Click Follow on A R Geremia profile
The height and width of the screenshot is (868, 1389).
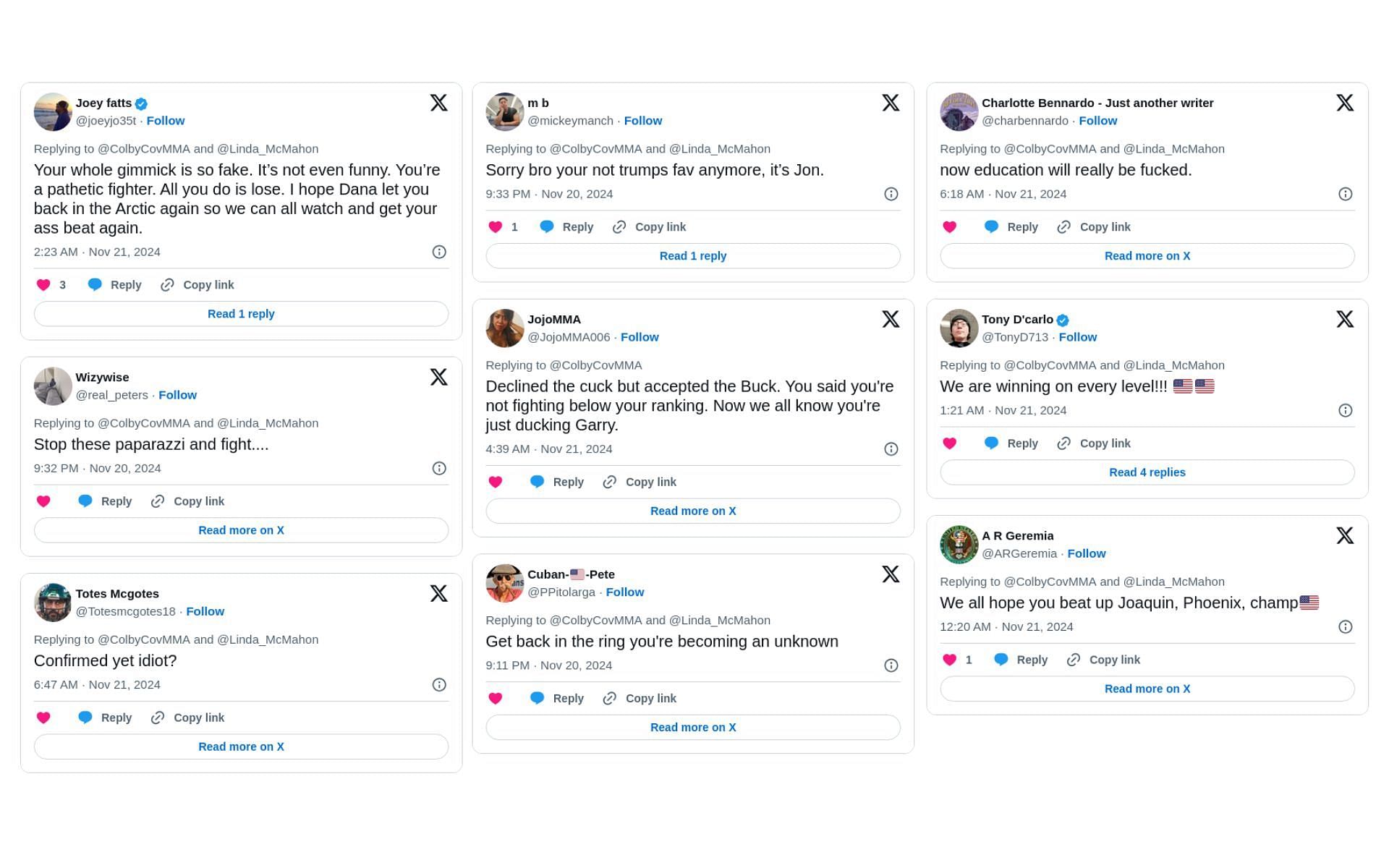pyautogui.click(x=1087, y=553)
